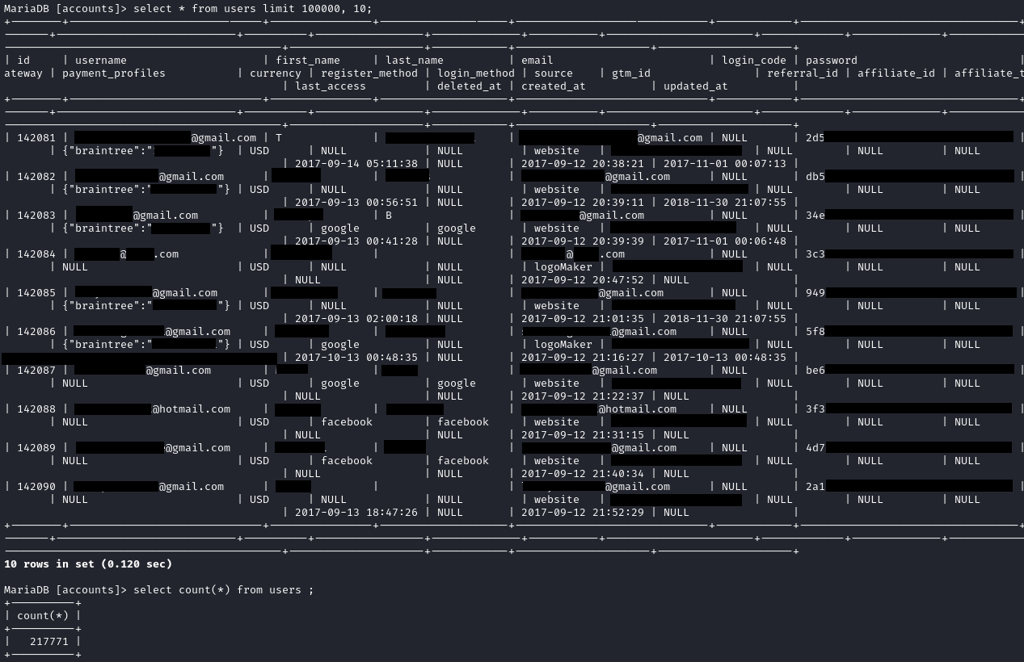
Task: Click the timestamp '2017-09-12 20:38:21'
Action: [x=583, y=164]
